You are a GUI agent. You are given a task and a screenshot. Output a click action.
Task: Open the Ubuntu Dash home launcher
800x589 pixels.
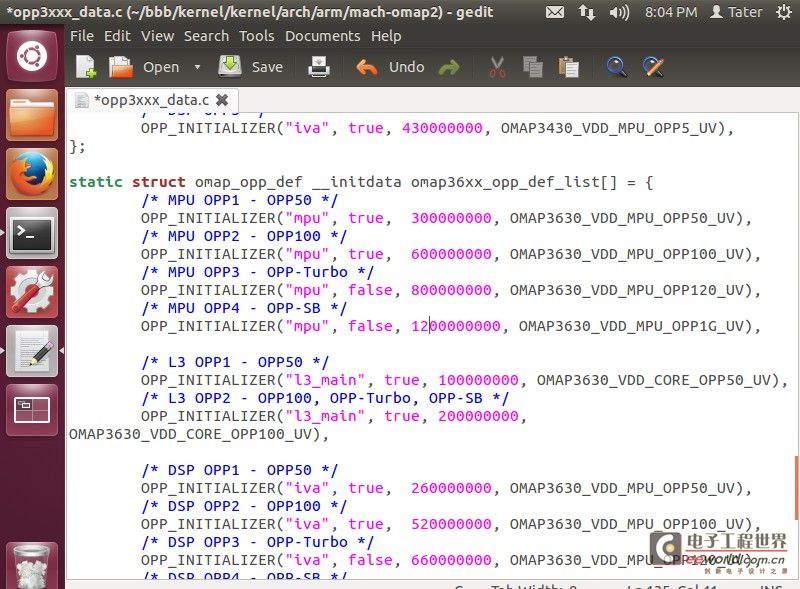point(32,56)
